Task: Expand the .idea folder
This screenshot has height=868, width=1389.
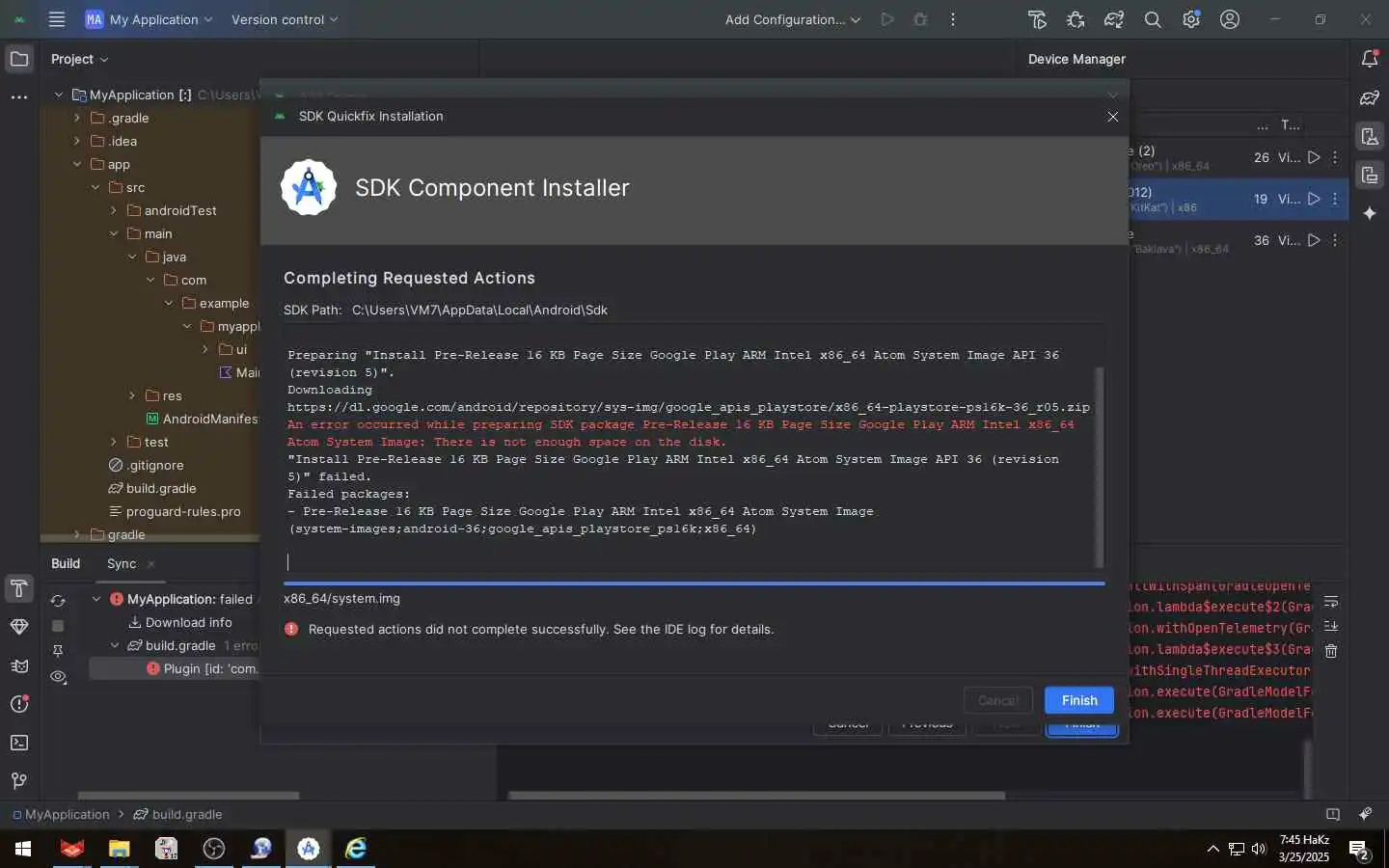Action: [x=77, y=141]
